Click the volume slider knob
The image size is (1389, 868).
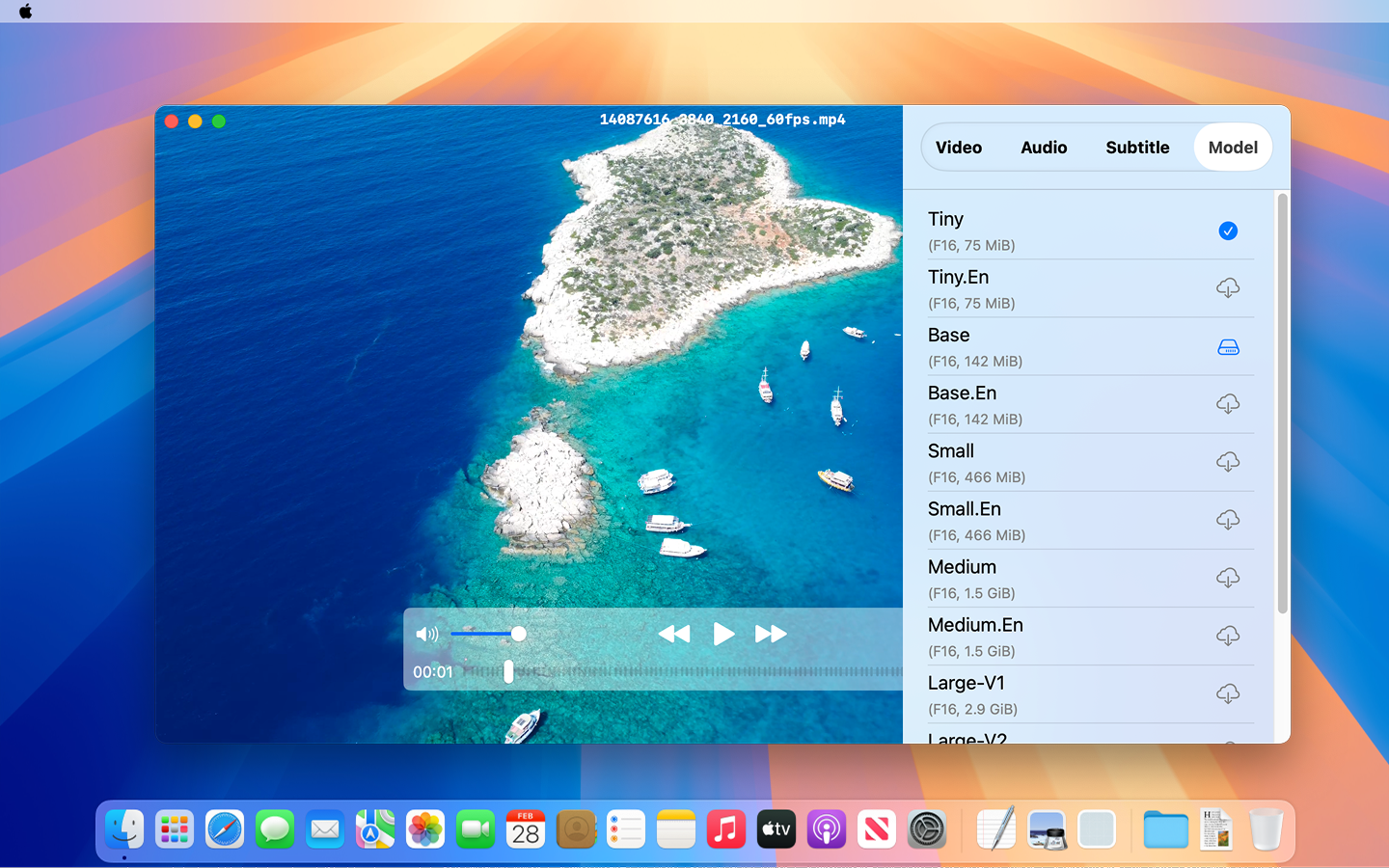pos(519,634)
